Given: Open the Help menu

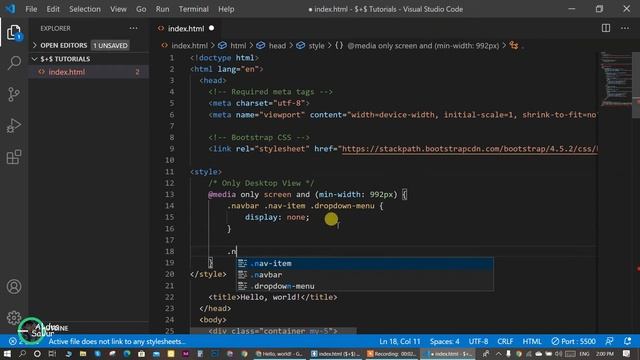Looking at the screenshot, I should [226, 9].
